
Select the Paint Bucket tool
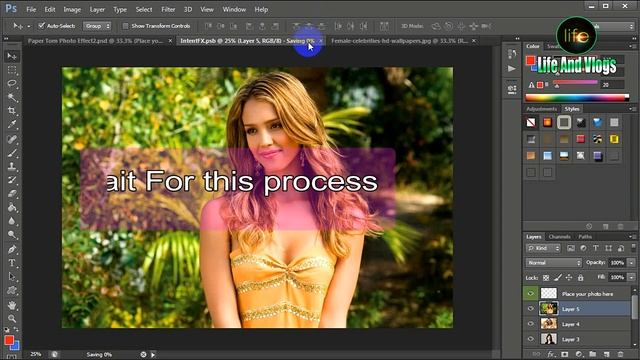[12, 208]
